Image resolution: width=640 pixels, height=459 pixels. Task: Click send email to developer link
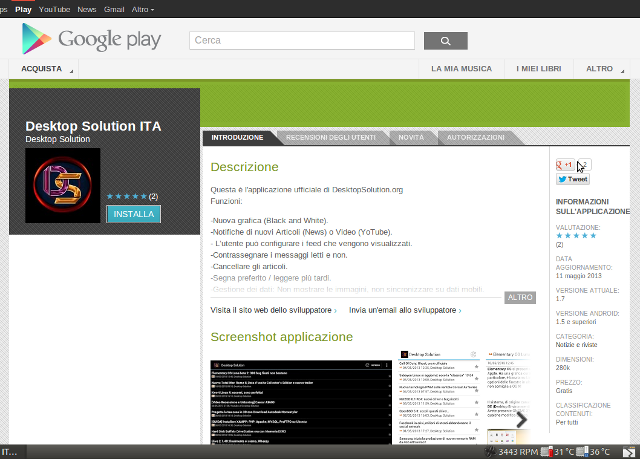tap(405, 310)
